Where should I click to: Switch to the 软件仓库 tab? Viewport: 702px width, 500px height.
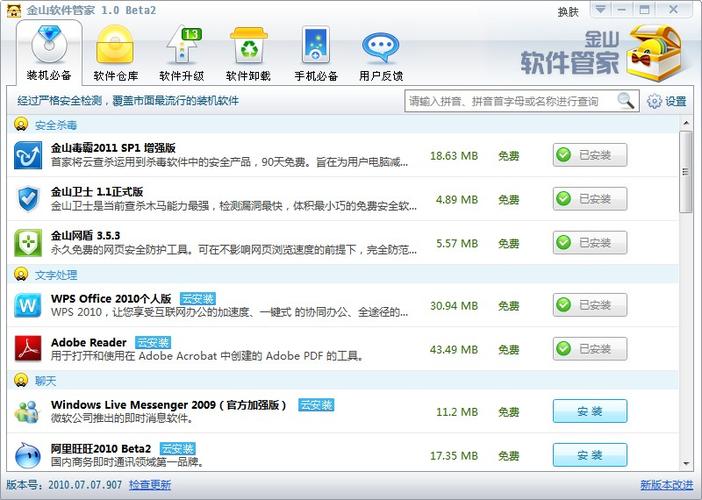116,53
